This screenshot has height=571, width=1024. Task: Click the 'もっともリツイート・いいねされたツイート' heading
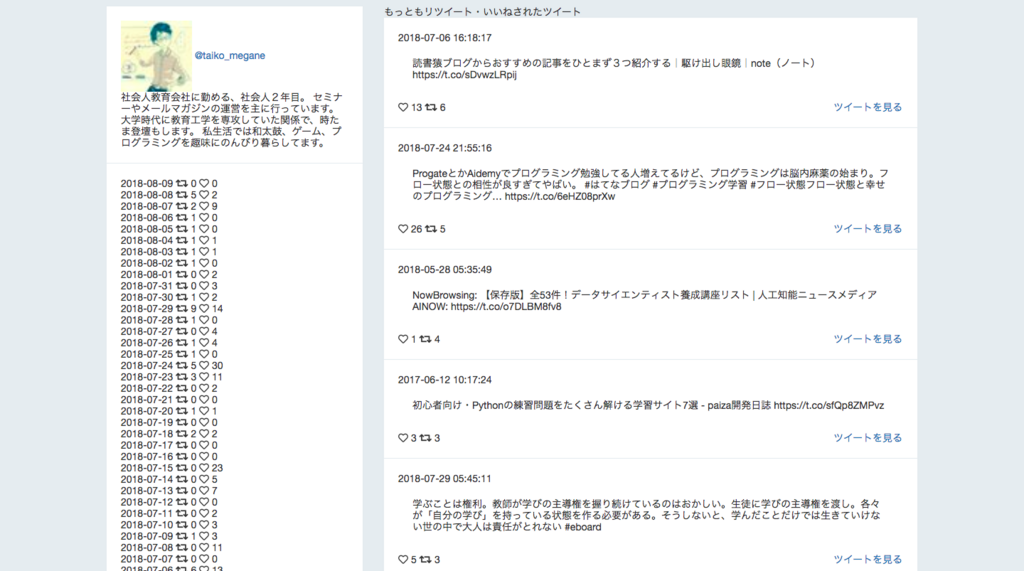pos(483,12)
